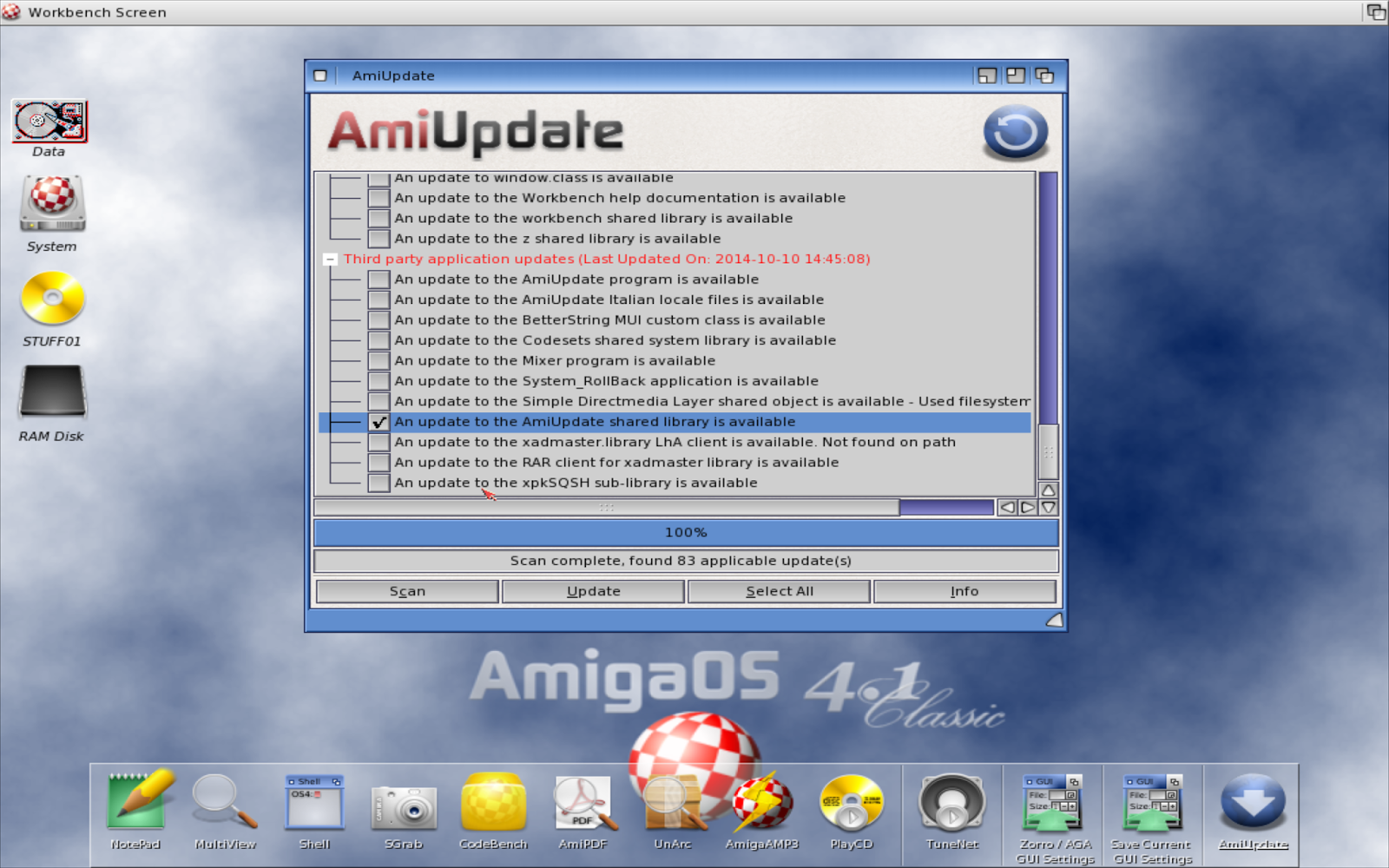Click AmiUpdate window iconify gadget
This screenshot has width=1389, height=868.
click(x=987, y=76)
